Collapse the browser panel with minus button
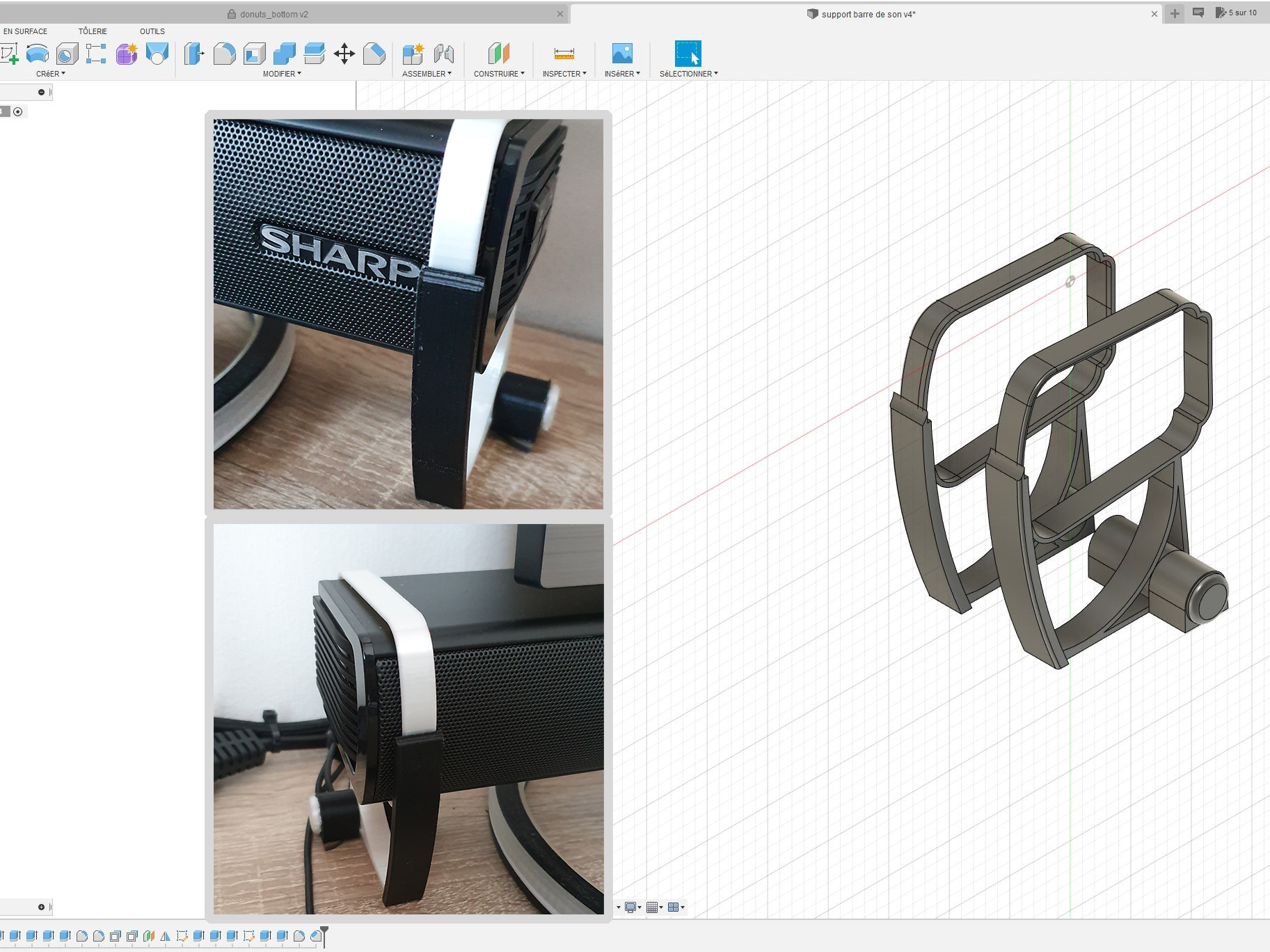Viewport: 1270px width, 952px height. click(41, 92)
